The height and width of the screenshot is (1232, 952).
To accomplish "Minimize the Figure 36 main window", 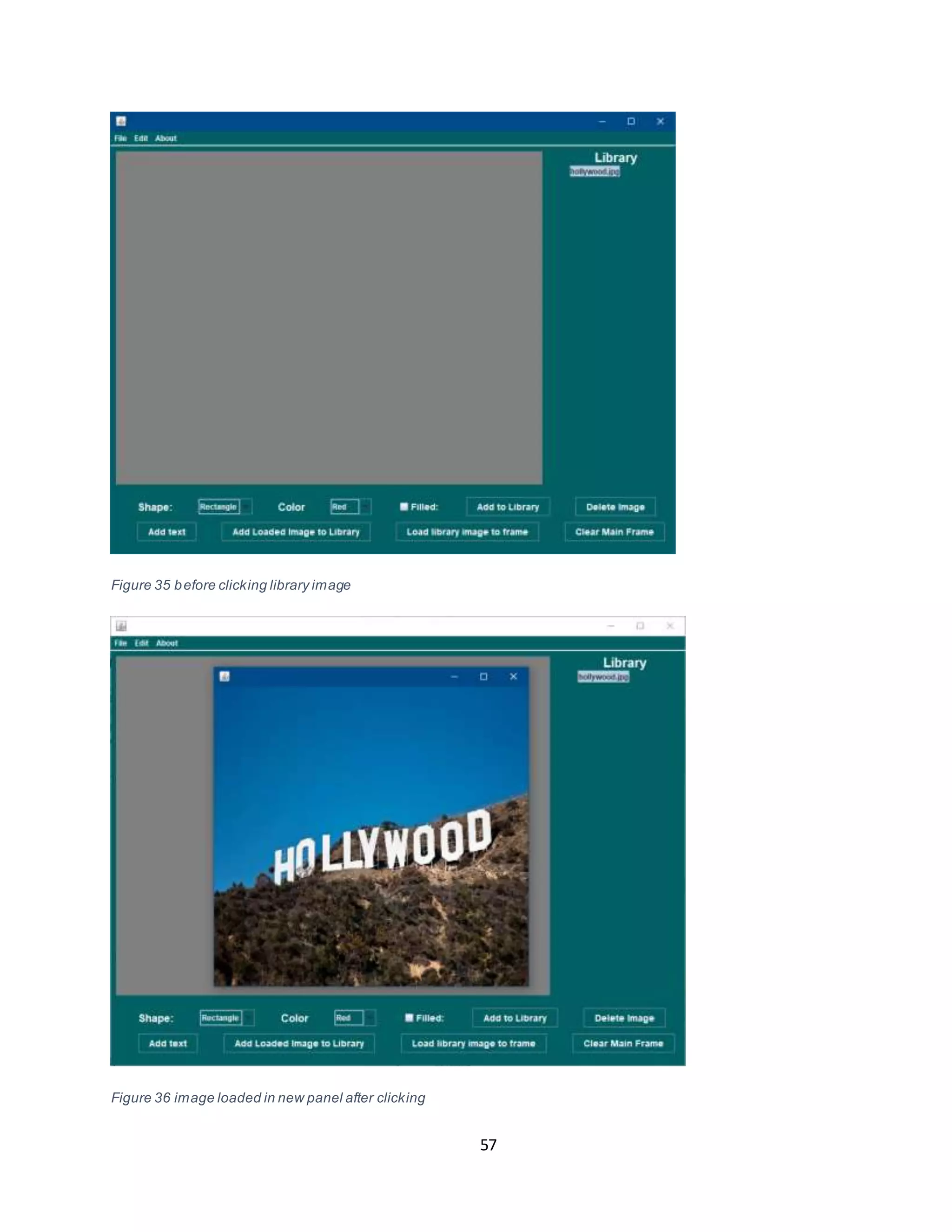I will [611, 626].
